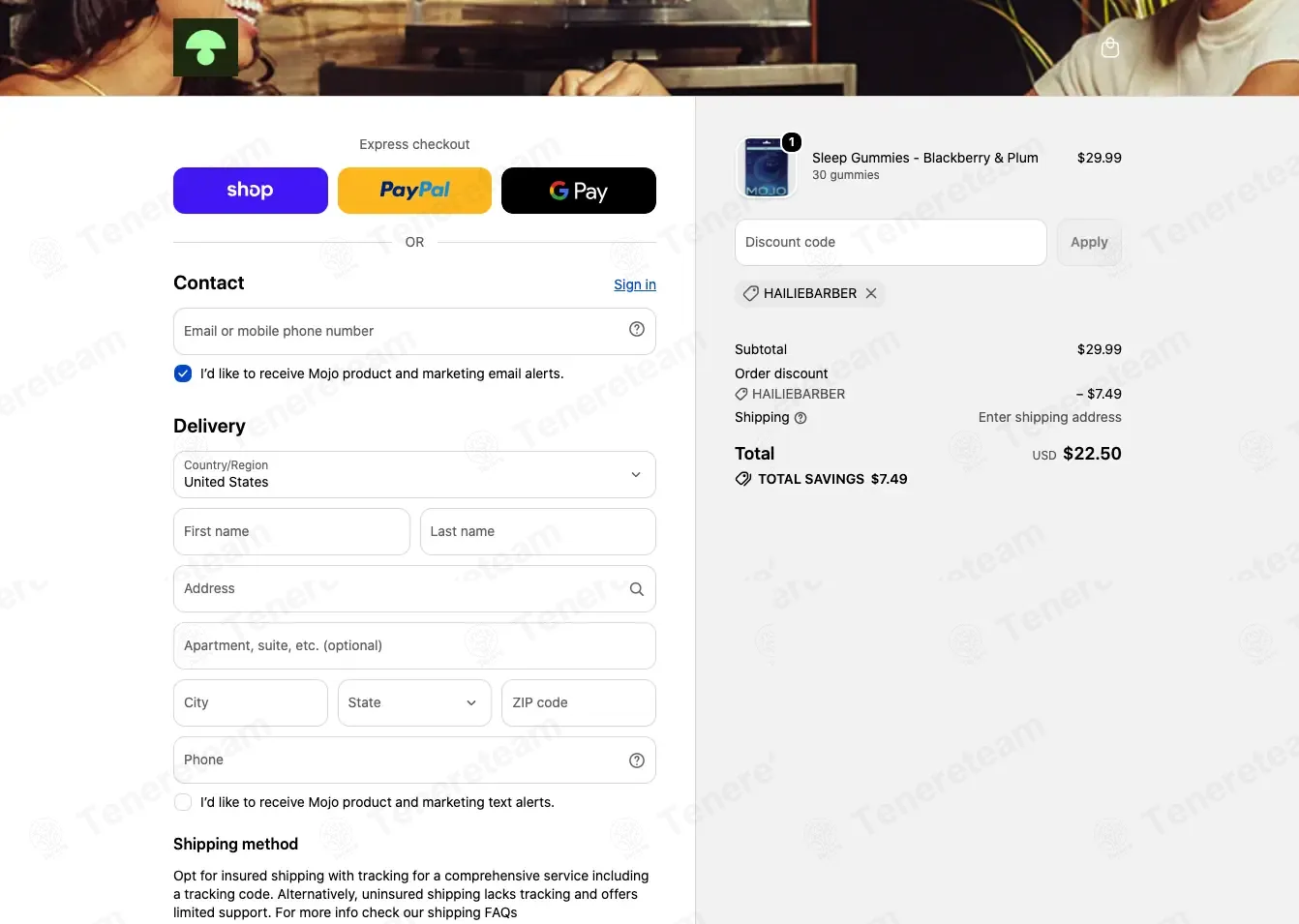Viewport: 1299px width, 924px height.
Task: Focus the Apartment, suite field
Action: [414, 645]
